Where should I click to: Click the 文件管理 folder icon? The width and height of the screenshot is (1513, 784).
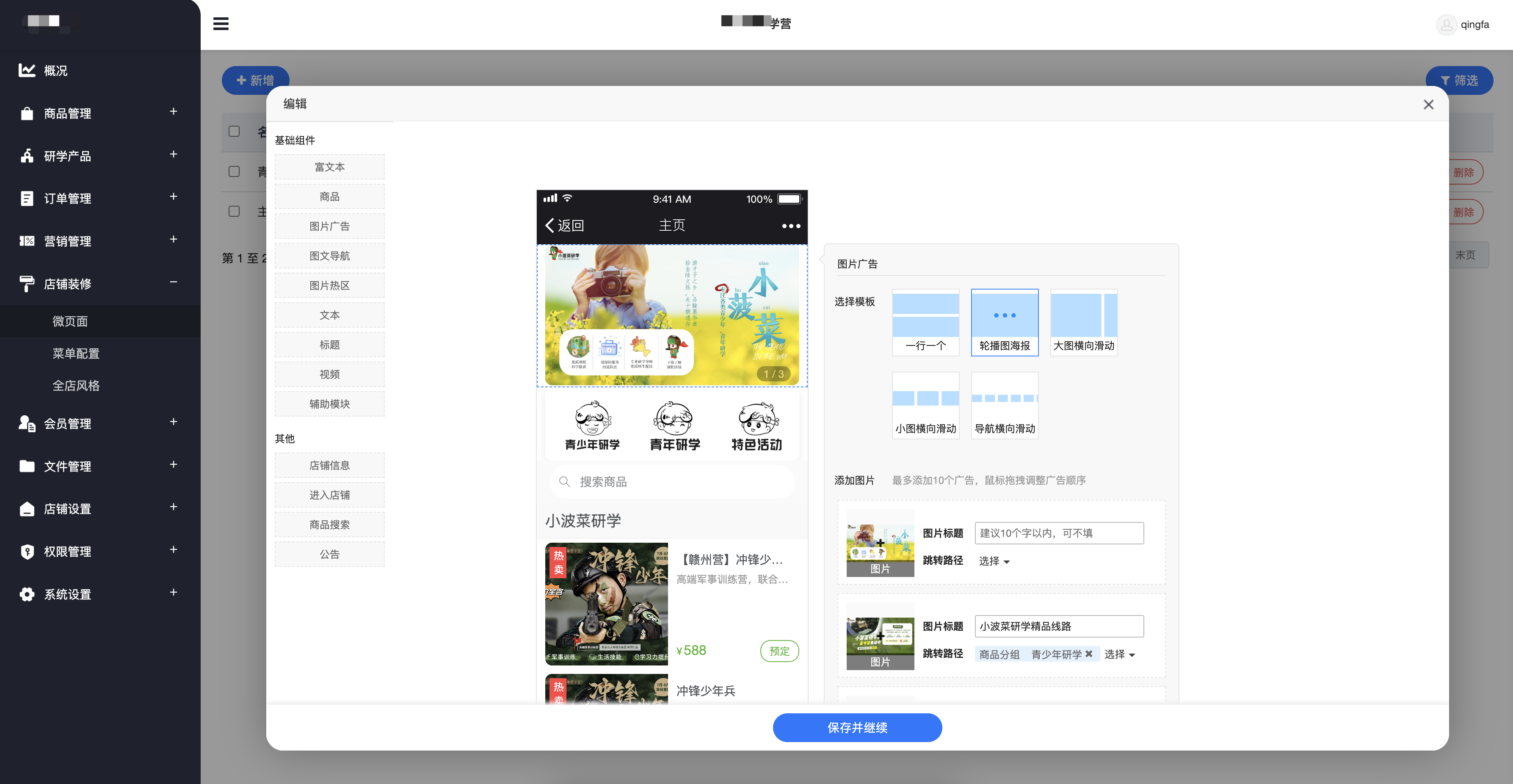click(27, 466)
